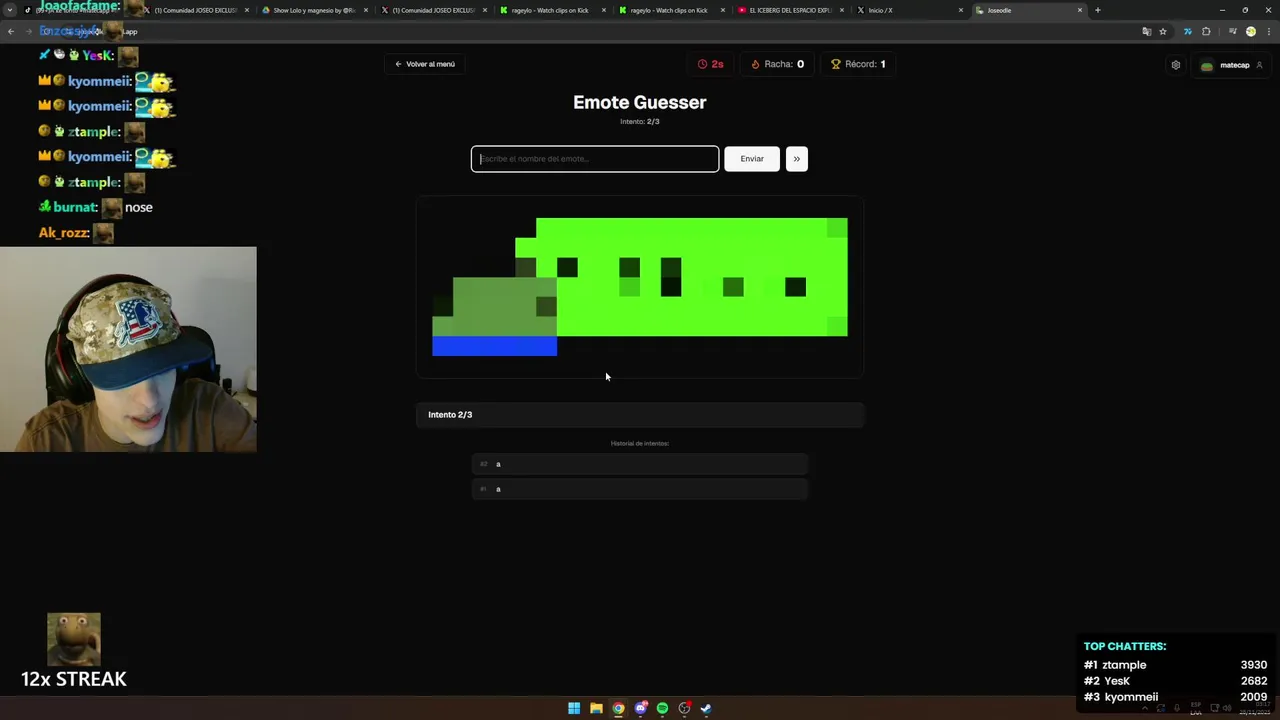Go back with the browser back arrow
The width and height of the screenshot is (1280, 720).
pyautogui.click(x=11, y=31)
